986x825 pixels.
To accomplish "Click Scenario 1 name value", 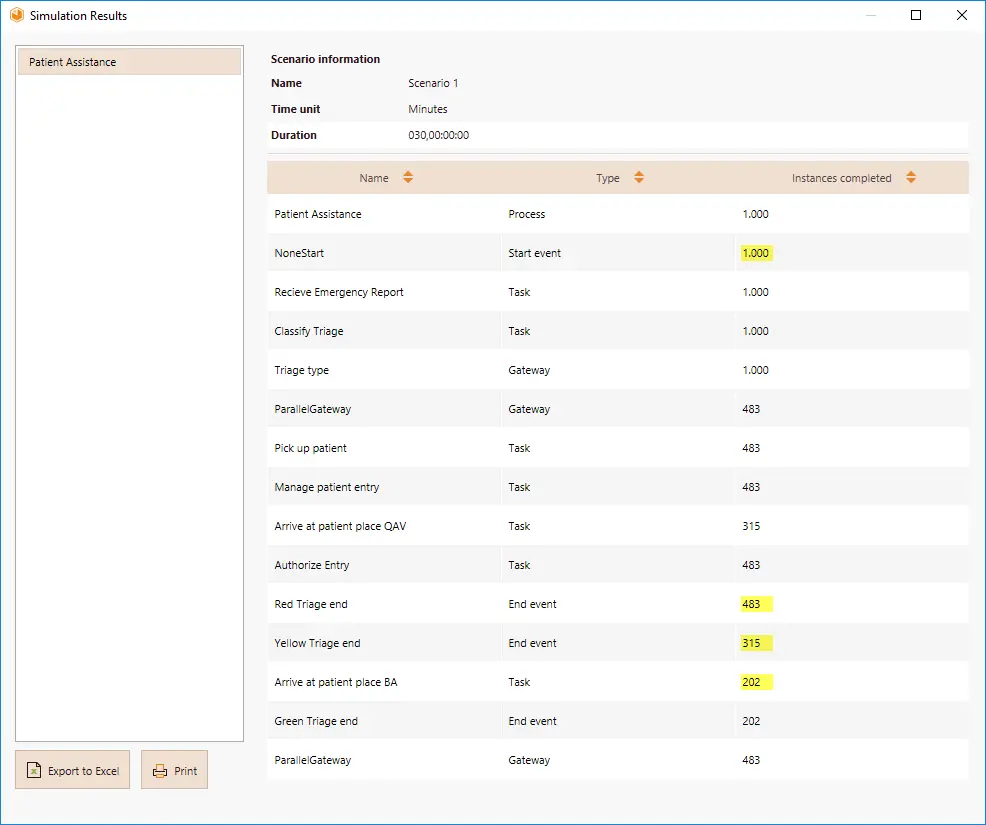I will click(433, 83).
